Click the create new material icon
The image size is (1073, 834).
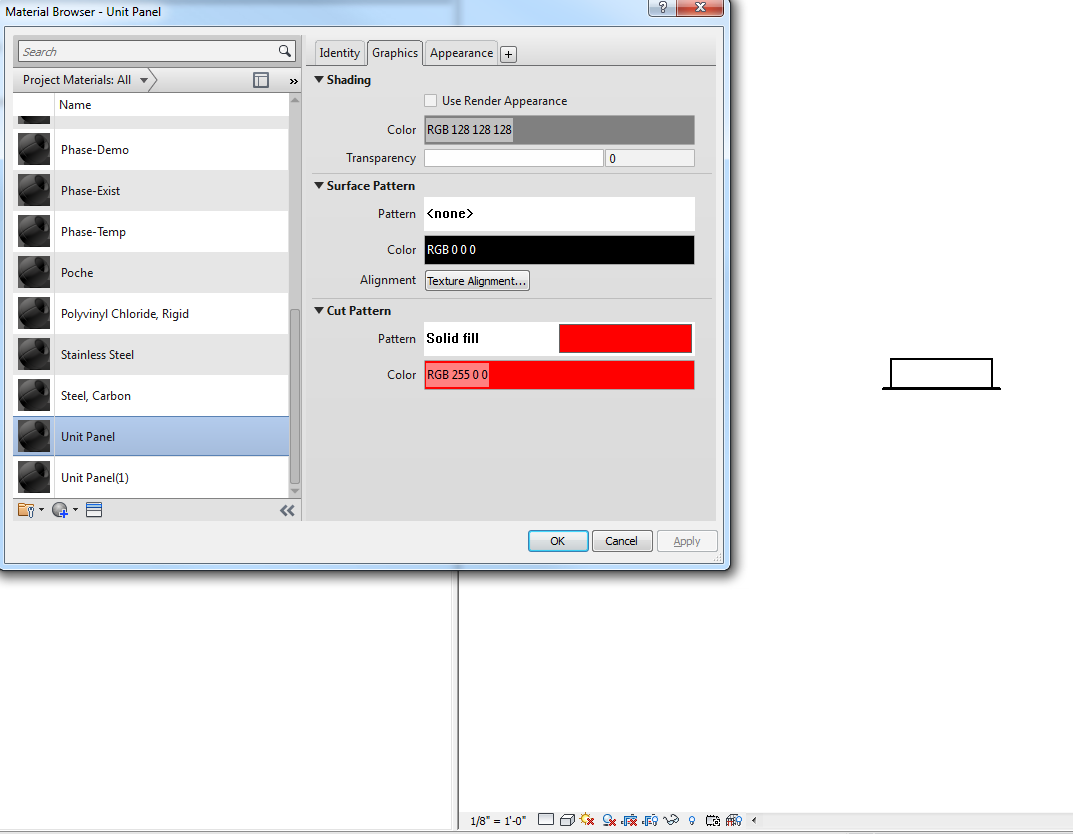[x=60, y=510]
